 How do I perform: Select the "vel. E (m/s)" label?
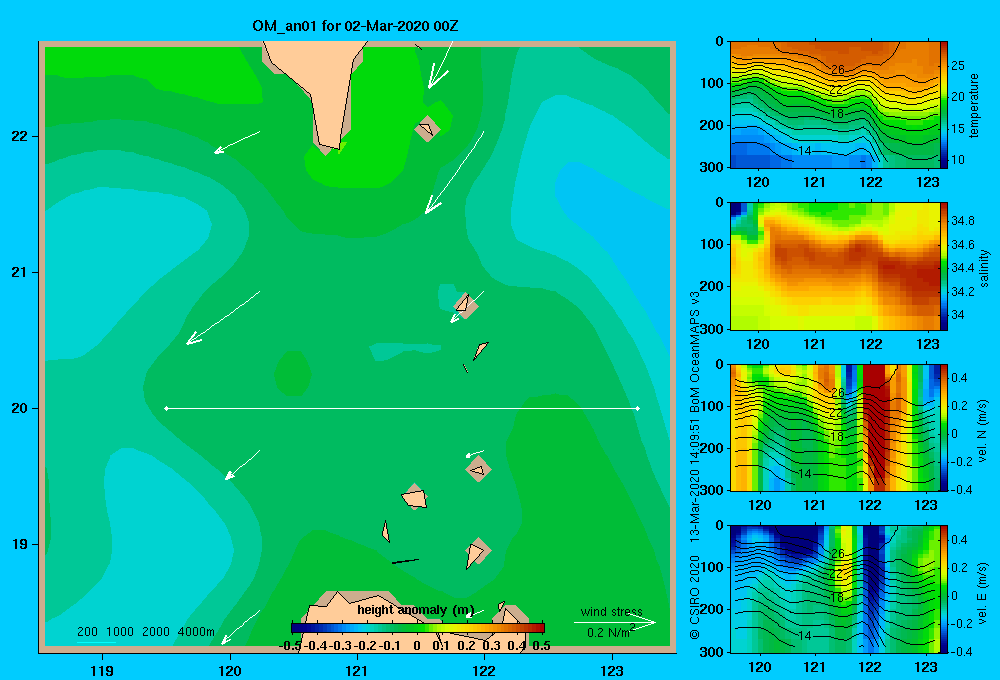pyautogui.click(x=982, y=593)
